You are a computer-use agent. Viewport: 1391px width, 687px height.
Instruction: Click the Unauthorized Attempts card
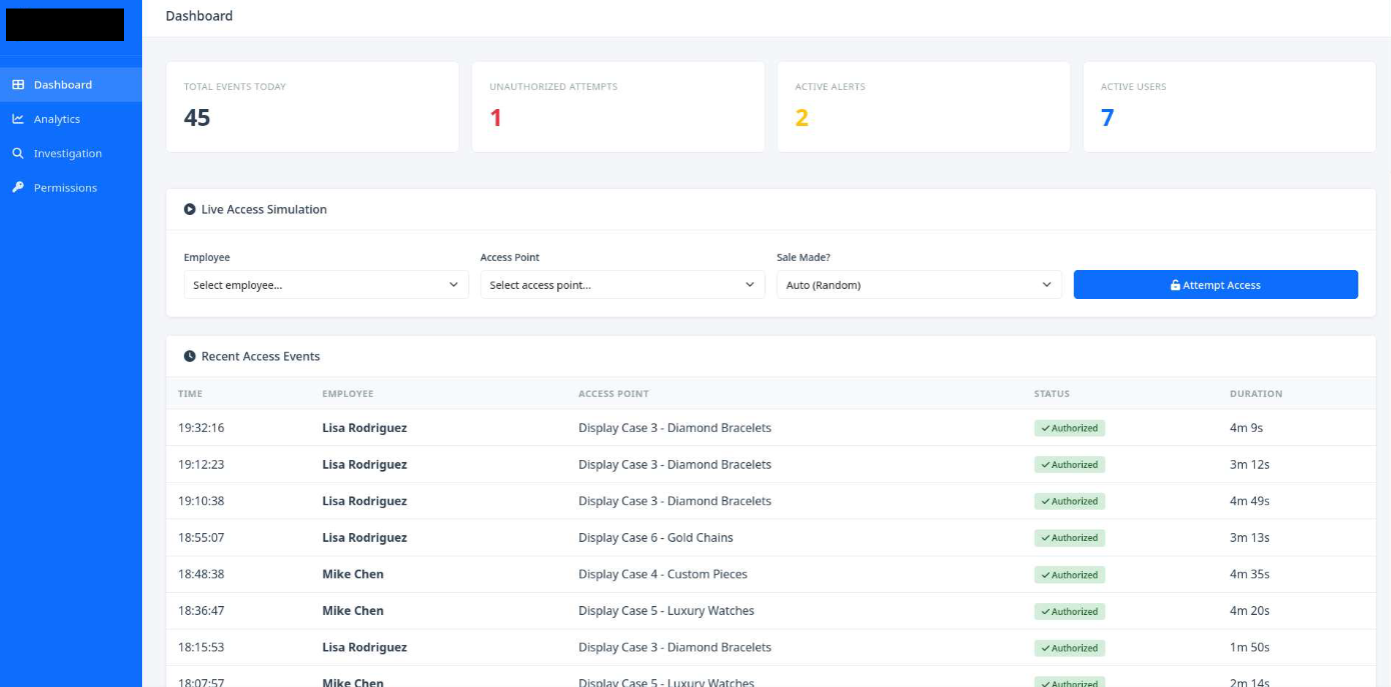tap(618, 107)
